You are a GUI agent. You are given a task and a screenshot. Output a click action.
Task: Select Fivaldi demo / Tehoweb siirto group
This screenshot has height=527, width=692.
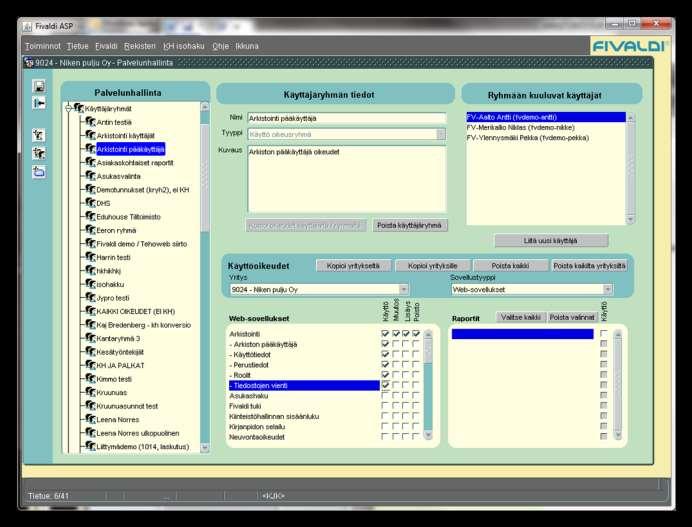pyautogui.click(x=142, y=244)
